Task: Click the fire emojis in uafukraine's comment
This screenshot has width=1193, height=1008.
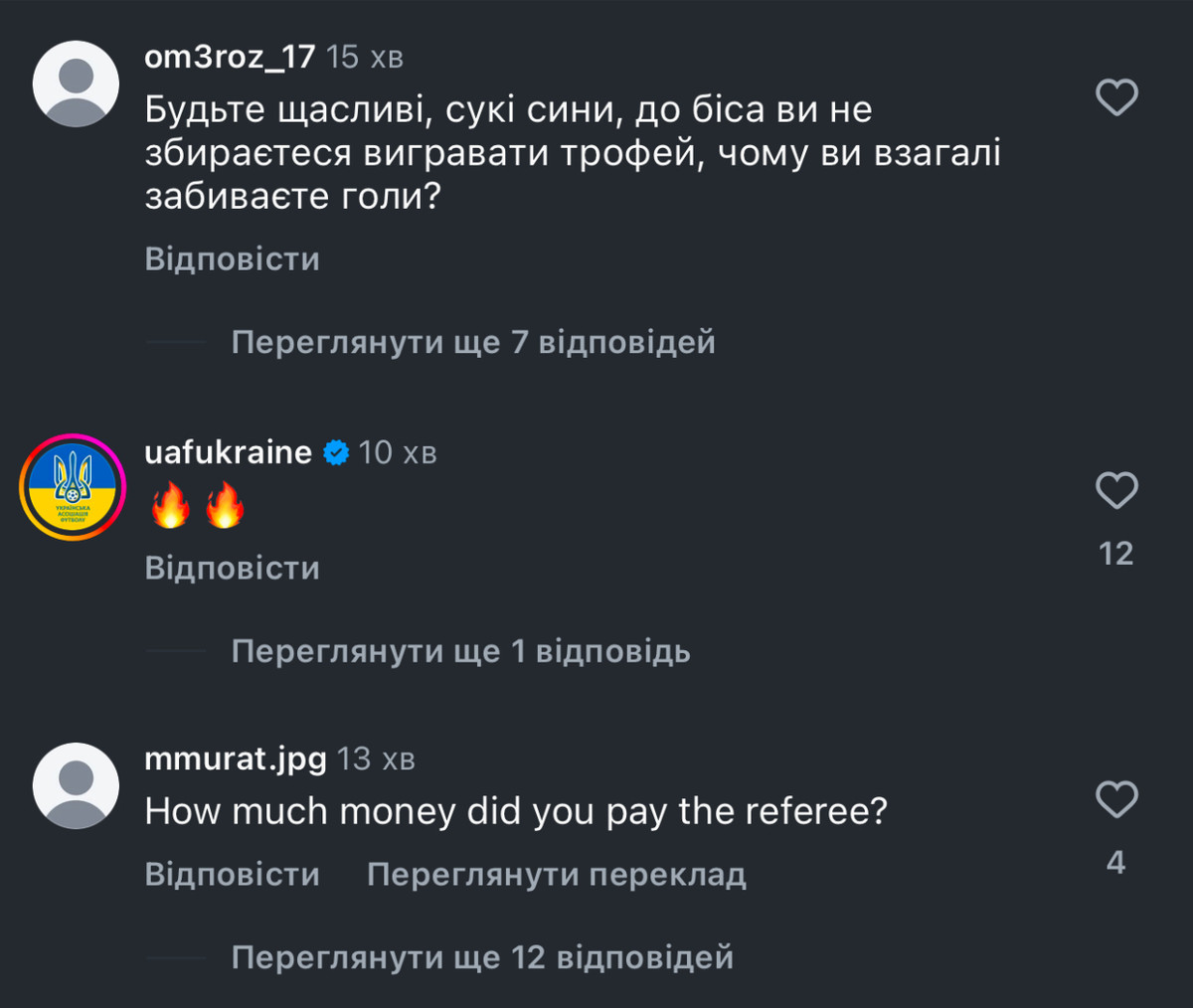Action: click(x=197, y=506)
